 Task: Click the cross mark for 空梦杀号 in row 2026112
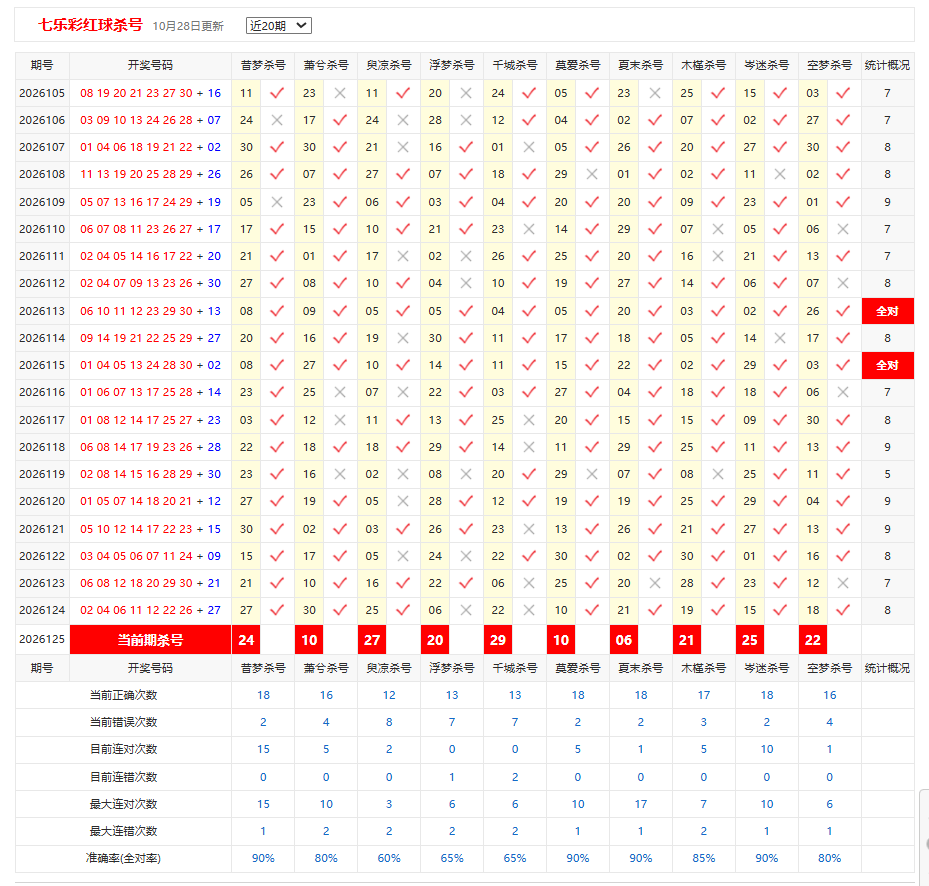coord(843,283)
